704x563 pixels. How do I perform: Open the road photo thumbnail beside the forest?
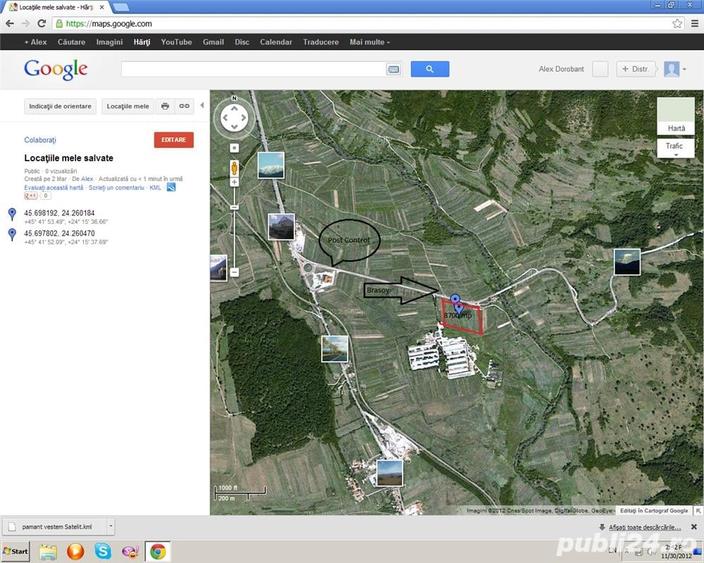[334, 349]
